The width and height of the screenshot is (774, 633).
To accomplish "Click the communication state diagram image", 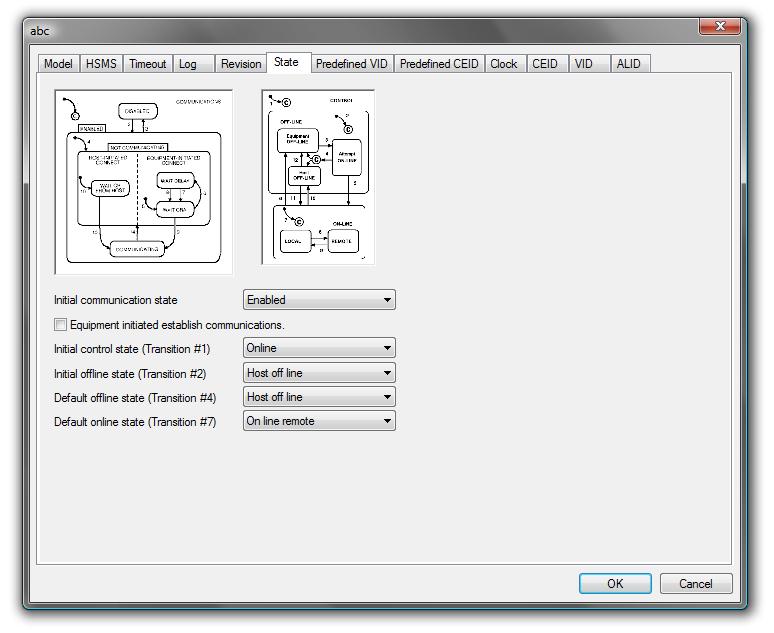I will point(143,181).
